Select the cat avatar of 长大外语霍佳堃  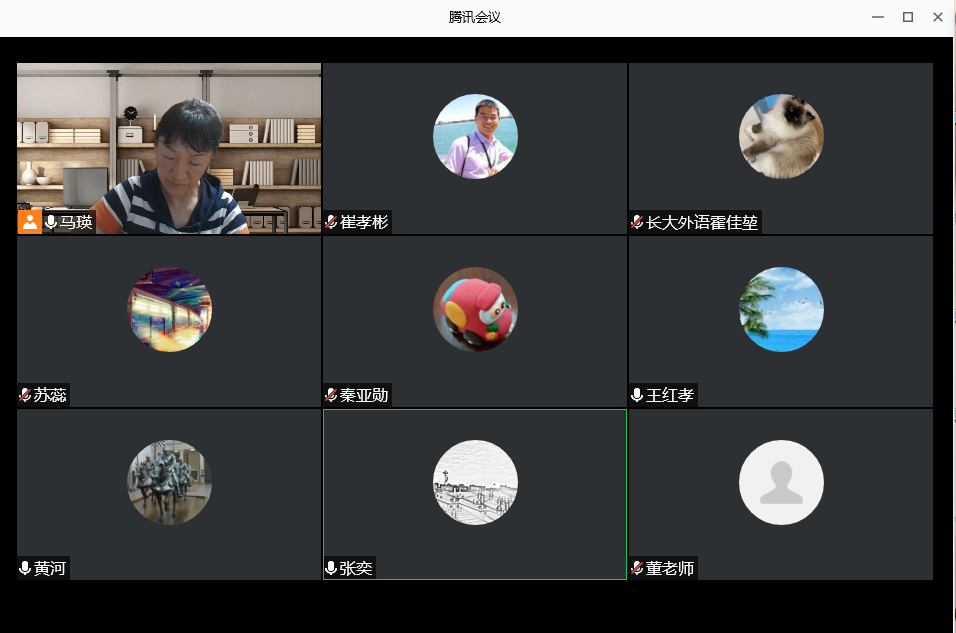[781, 136]
